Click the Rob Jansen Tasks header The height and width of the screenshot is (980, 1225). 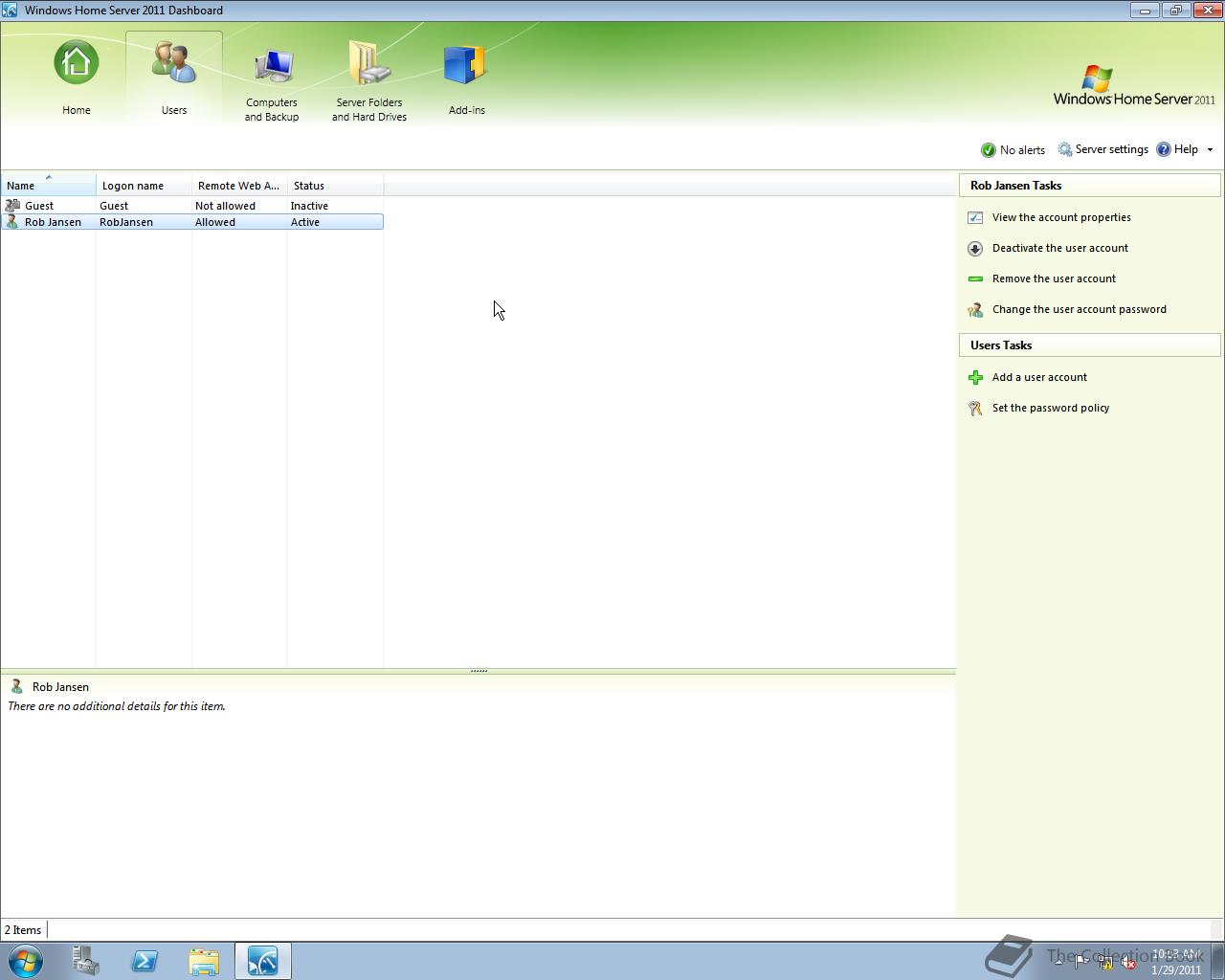coord(1090,186)
